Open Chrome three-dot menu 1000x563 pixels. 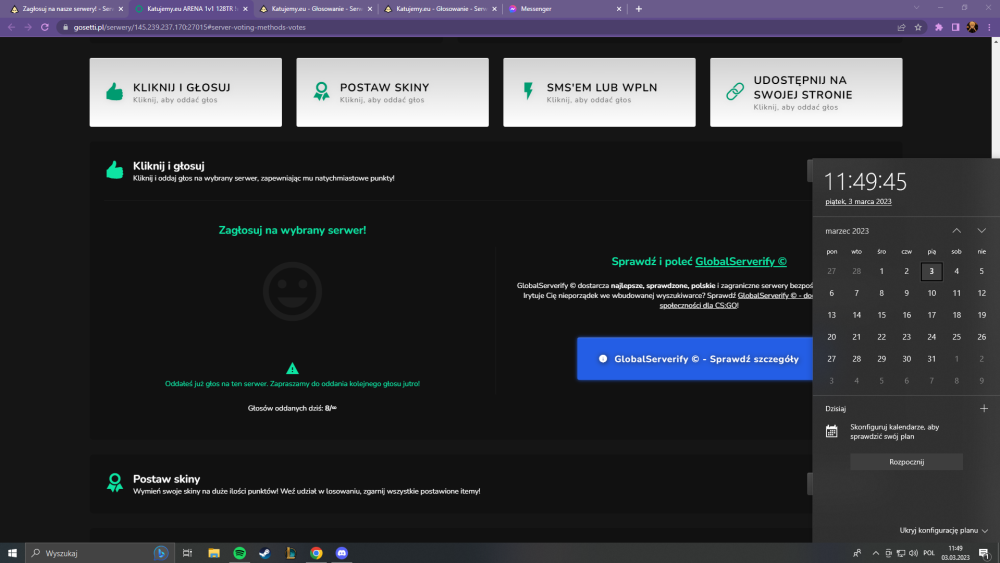989,27
